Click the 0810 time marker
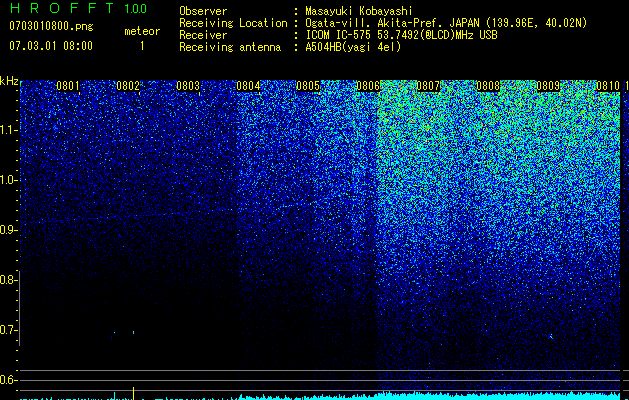This screenshot has width=629, height=400. pyautogui.click(x=608, y=86)
